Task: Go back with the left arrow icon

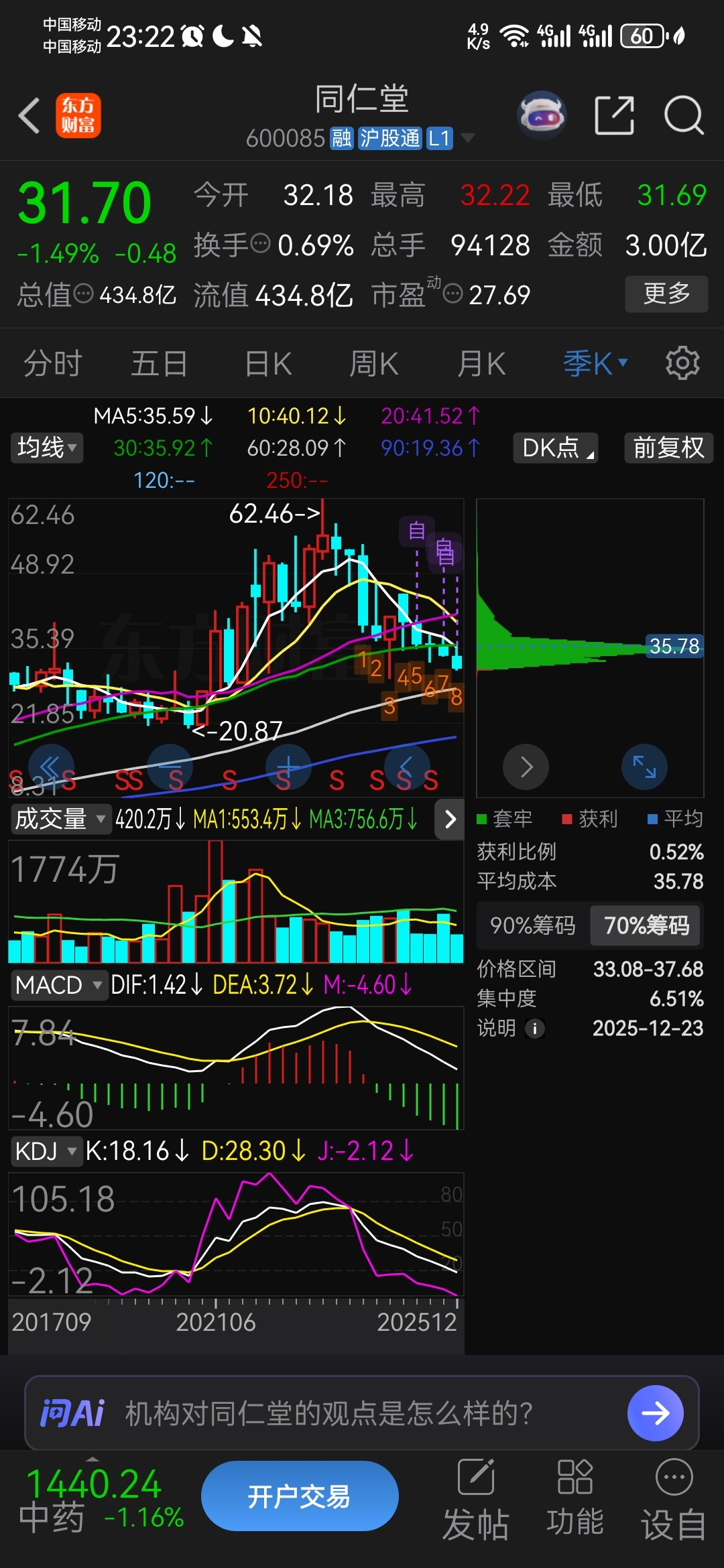Action: click(x=29, y=115)
